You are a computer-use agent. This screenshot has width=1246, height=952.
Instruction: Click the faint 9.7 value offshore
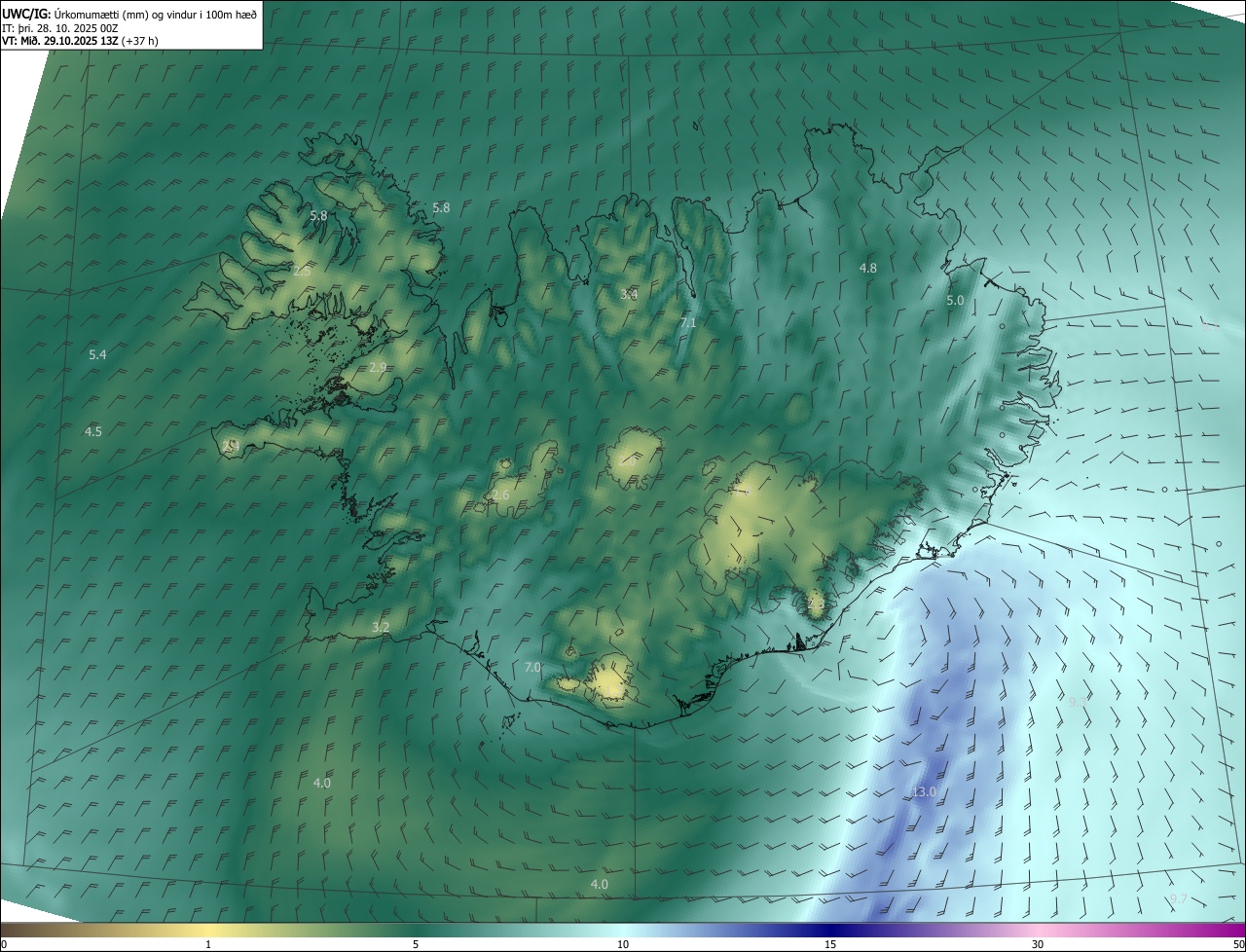pos(1179,898)
